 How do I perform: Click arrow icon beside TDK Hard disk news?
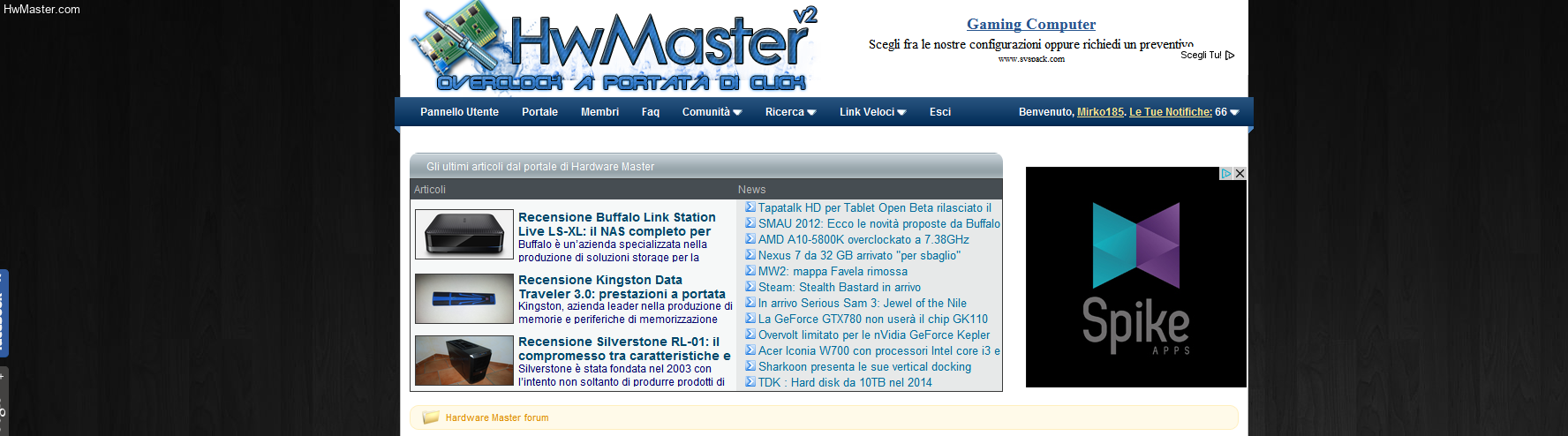point(750,382)
